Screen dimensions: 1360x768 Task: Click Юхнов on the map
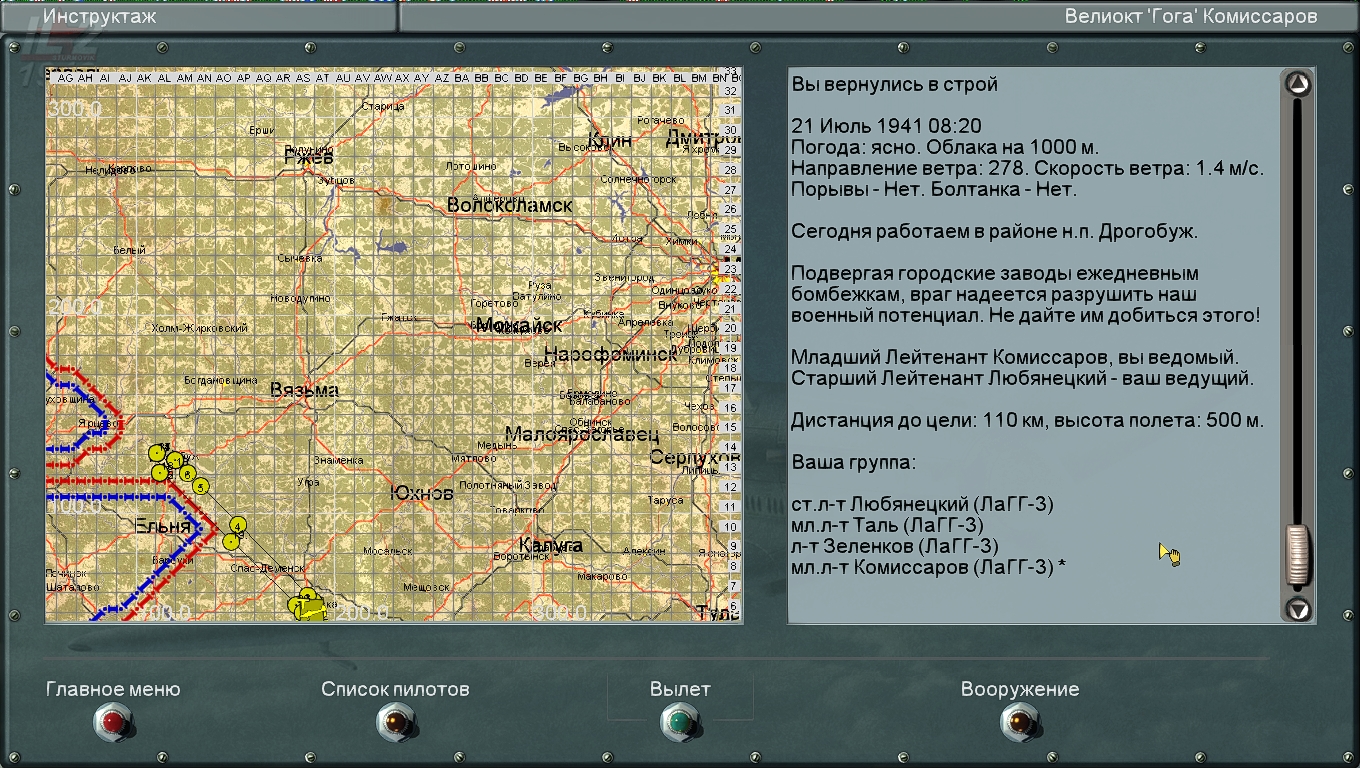[x=421, y=493]
